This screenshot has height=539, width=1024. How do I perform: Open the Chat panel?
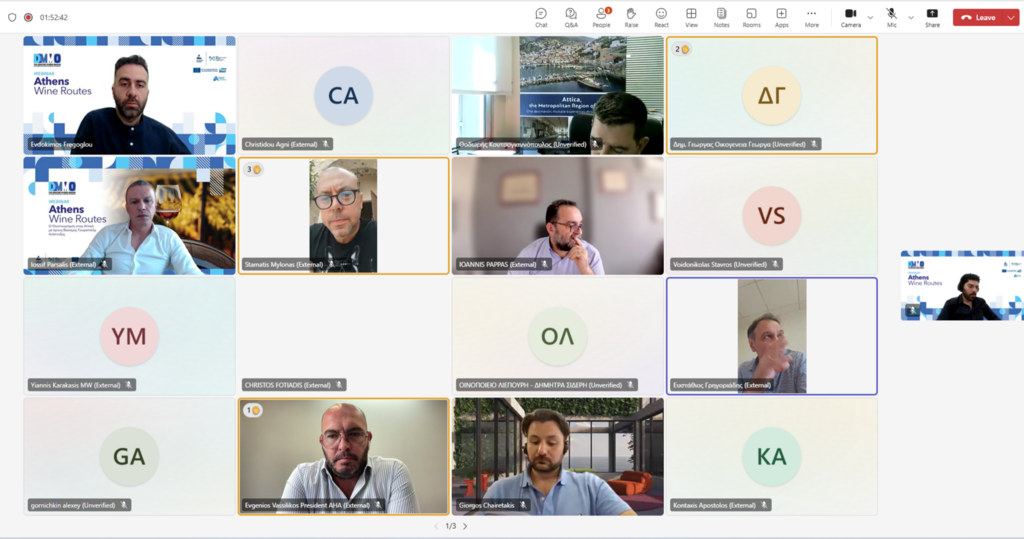(541, 18)
